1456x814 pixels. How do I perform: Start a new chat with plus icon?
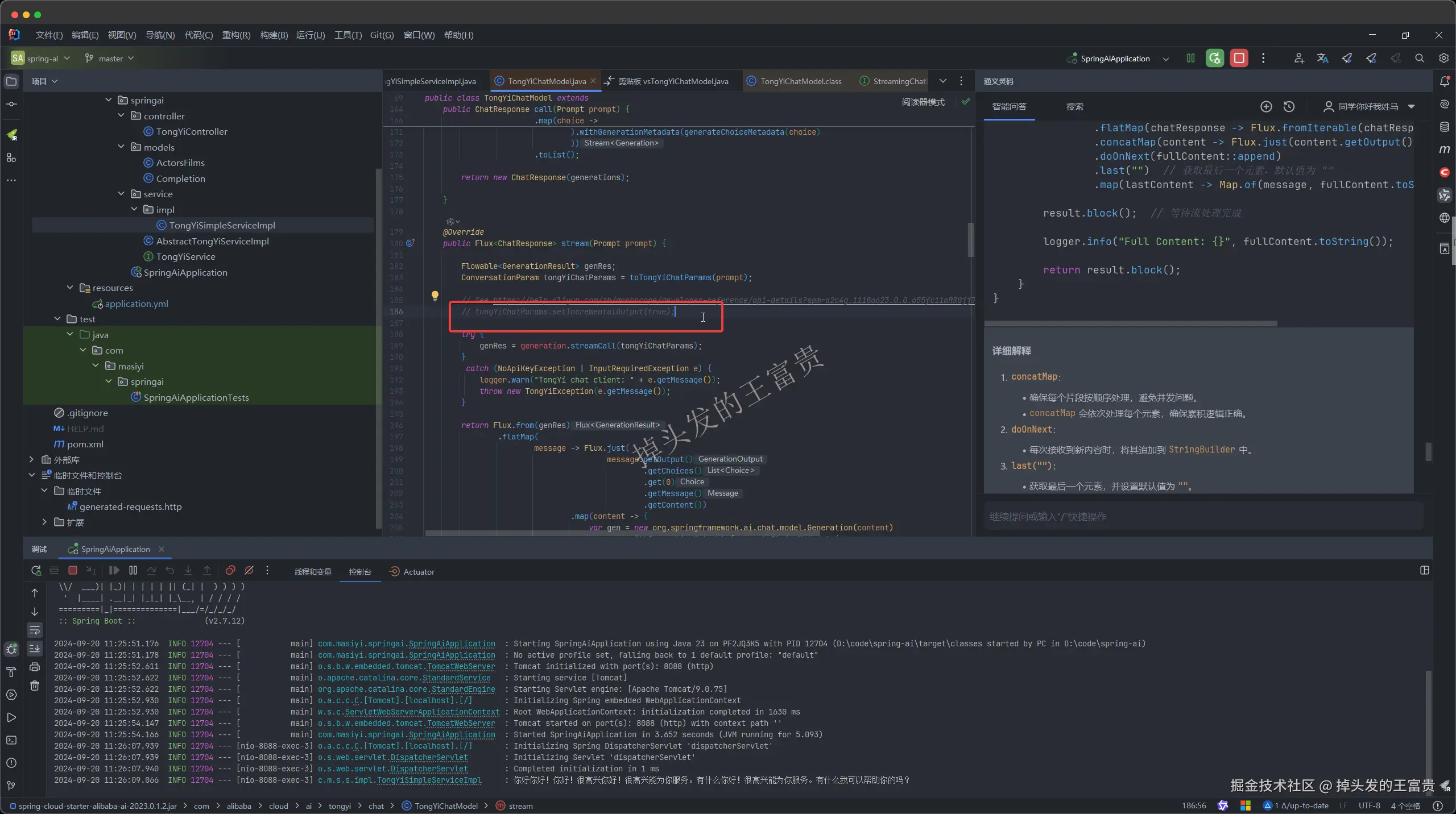click(1266, 106)
